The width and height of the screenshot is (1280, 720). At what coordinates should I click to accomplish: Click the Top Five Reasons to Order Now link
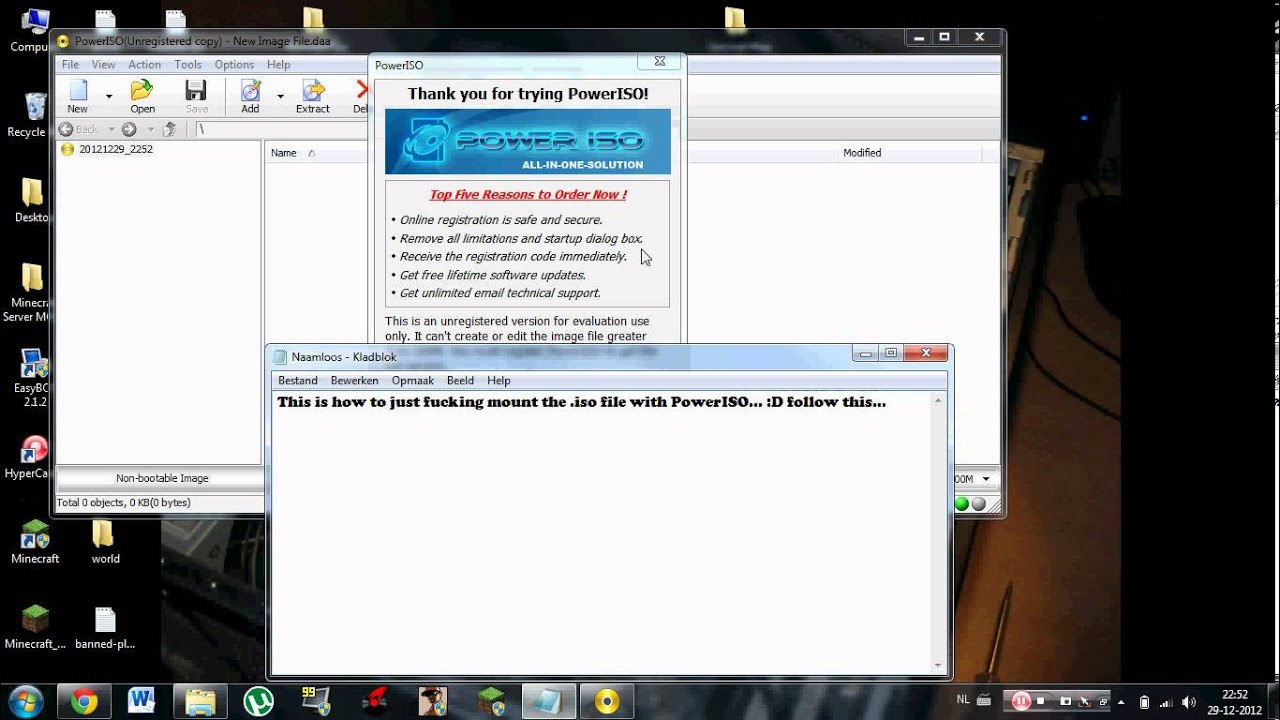point(528,195)
